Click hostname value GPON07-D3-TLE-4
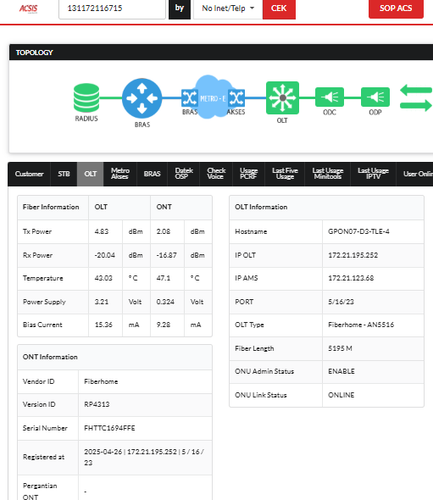The height and width of the screenshot is (500, 433). click(x=359, y=231)
